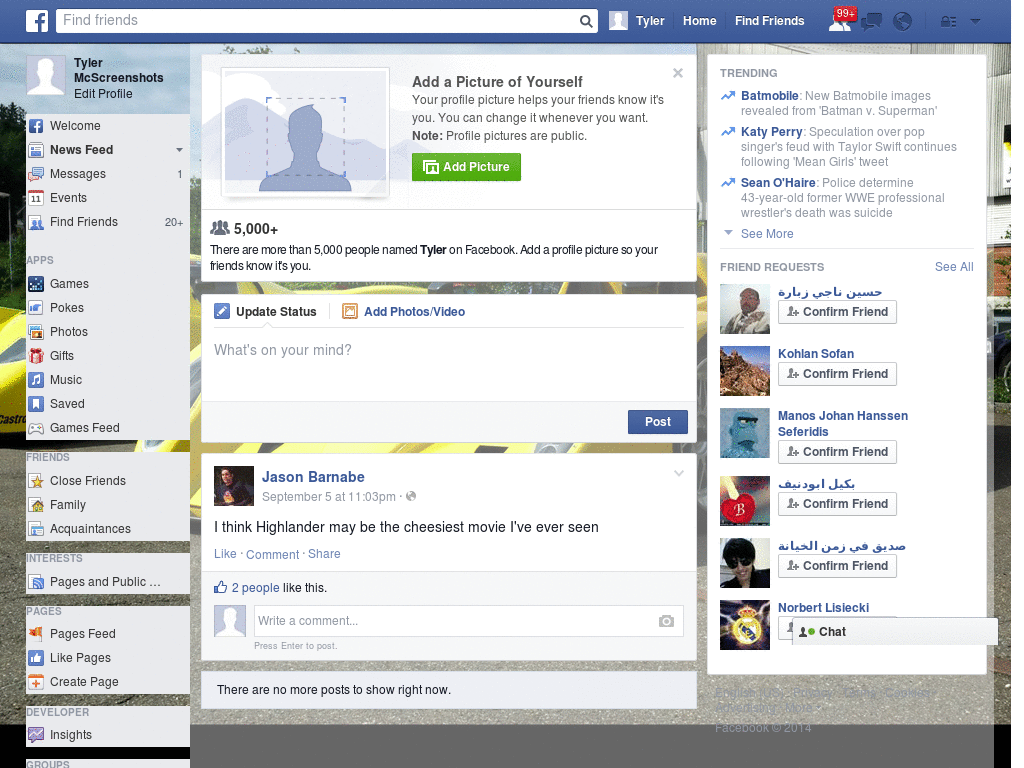This screenshot has width=1024, height=768.
Task: Click the blue Post button
Action: click(658, 422)
